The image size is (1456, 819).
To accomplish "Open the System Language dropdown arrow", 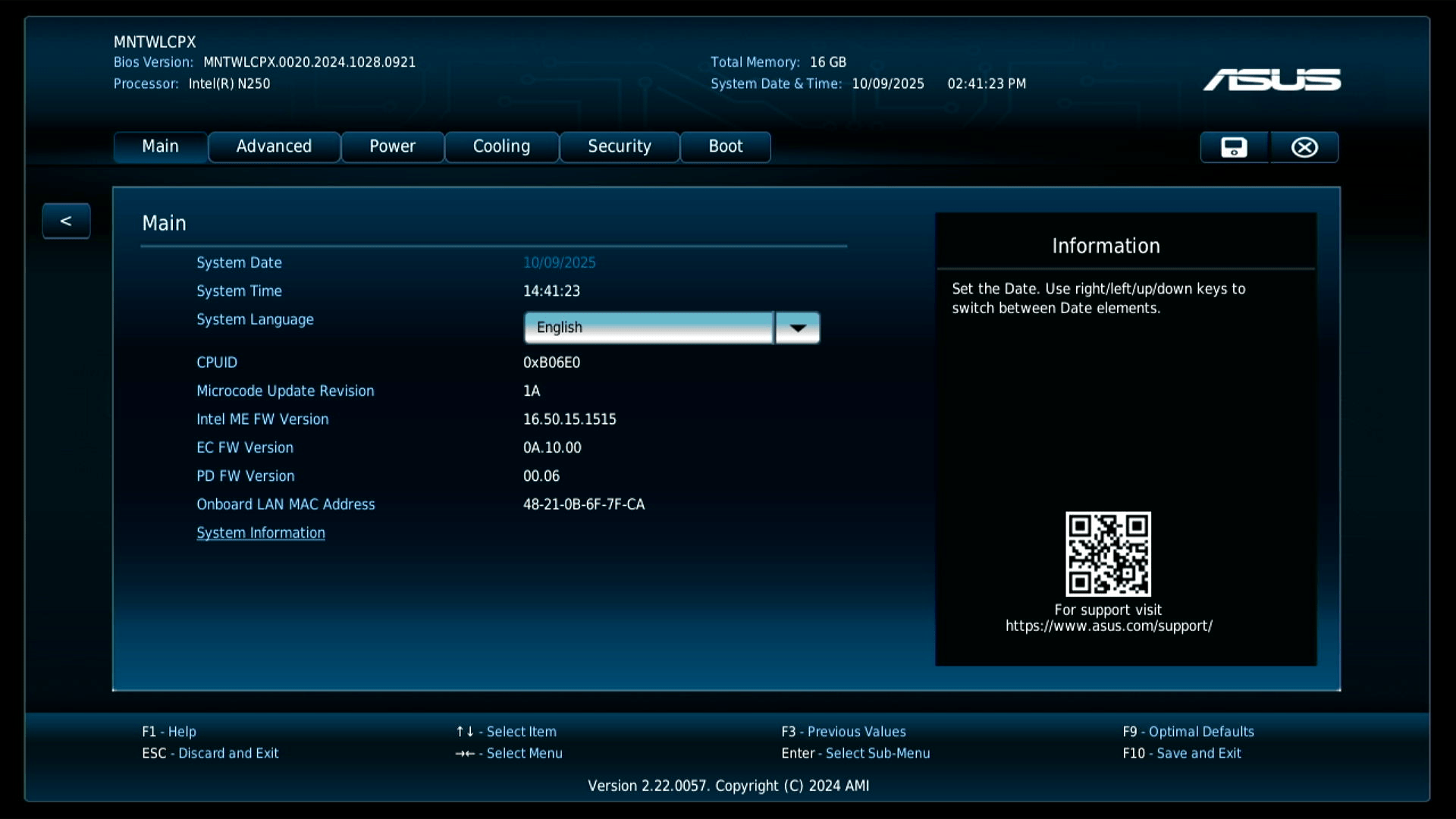I will pyautogui.click(x=797, y=328).
